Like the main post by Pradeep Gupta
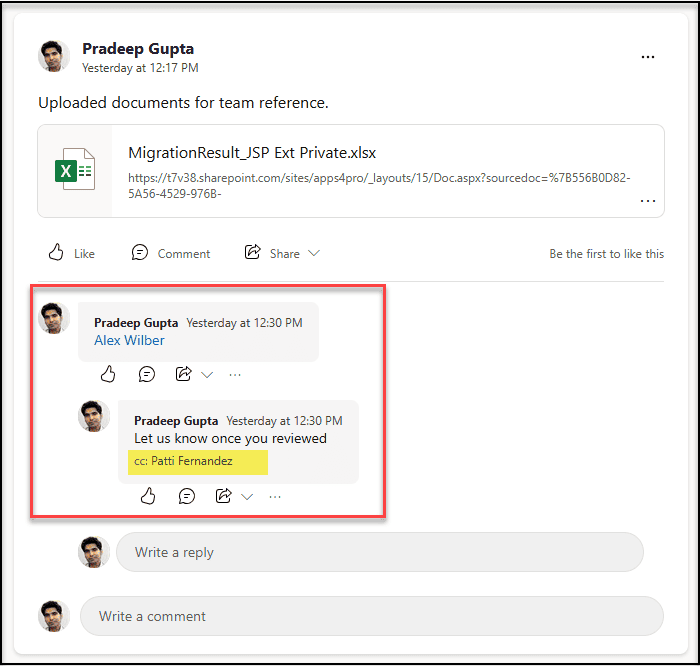Screen dimensions: 700x666 [71, 253]
